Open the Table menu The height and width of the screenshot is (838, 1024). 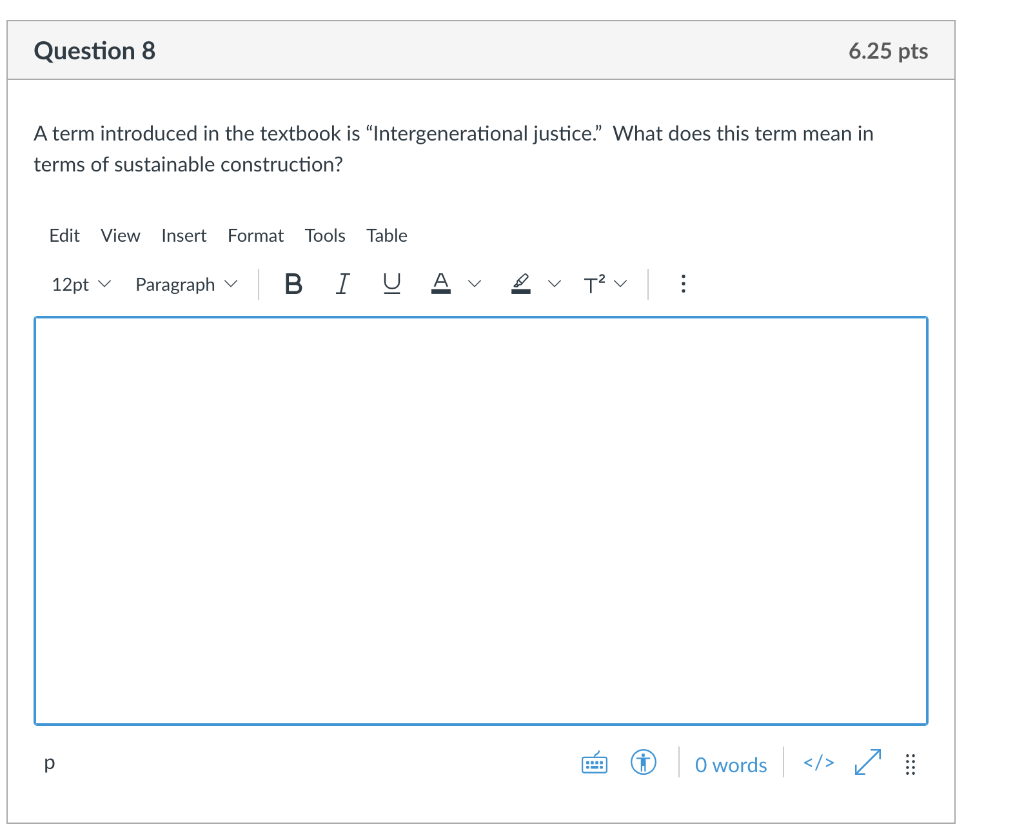[387, 236]
